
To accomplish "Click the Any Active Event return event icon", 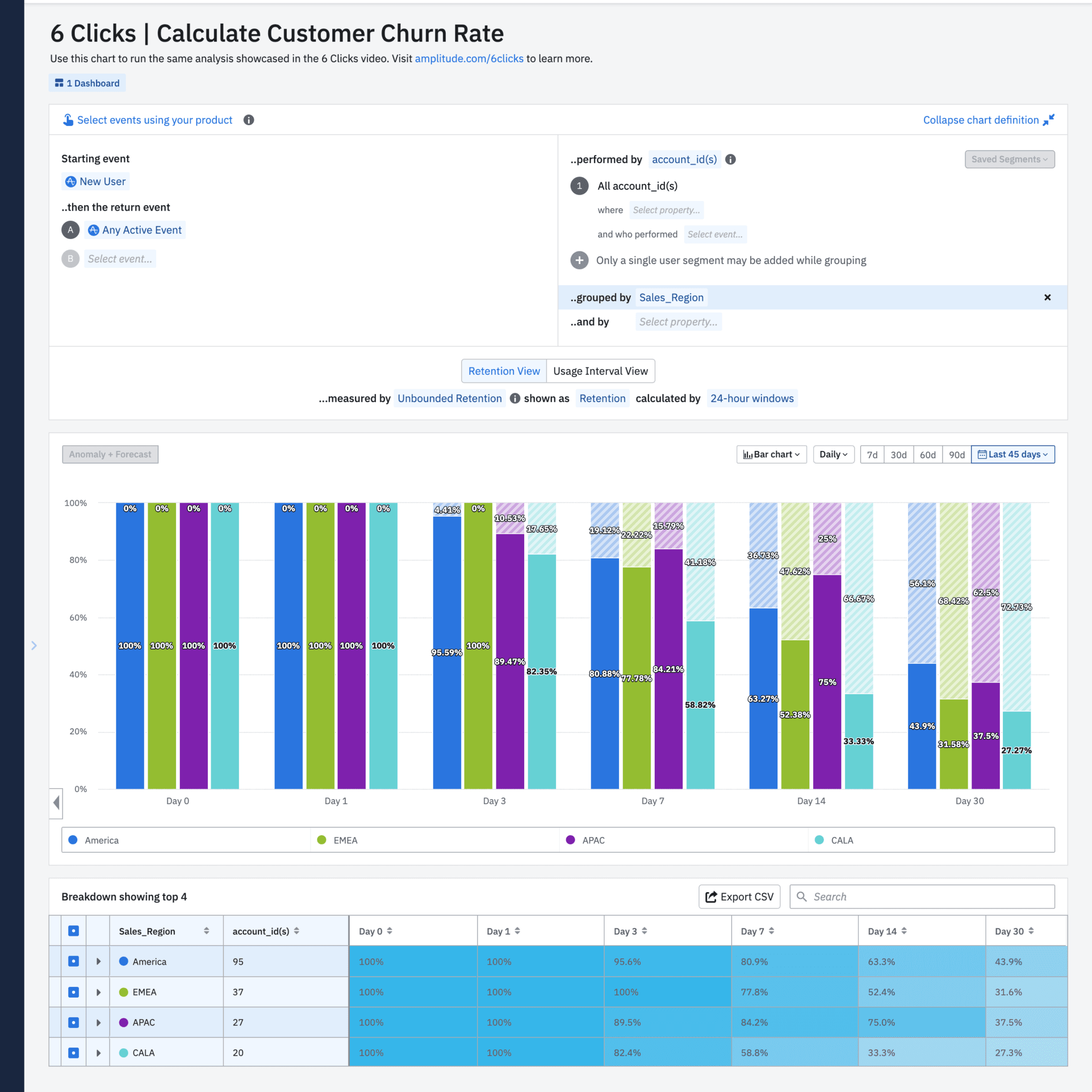I will pos(93,230).
